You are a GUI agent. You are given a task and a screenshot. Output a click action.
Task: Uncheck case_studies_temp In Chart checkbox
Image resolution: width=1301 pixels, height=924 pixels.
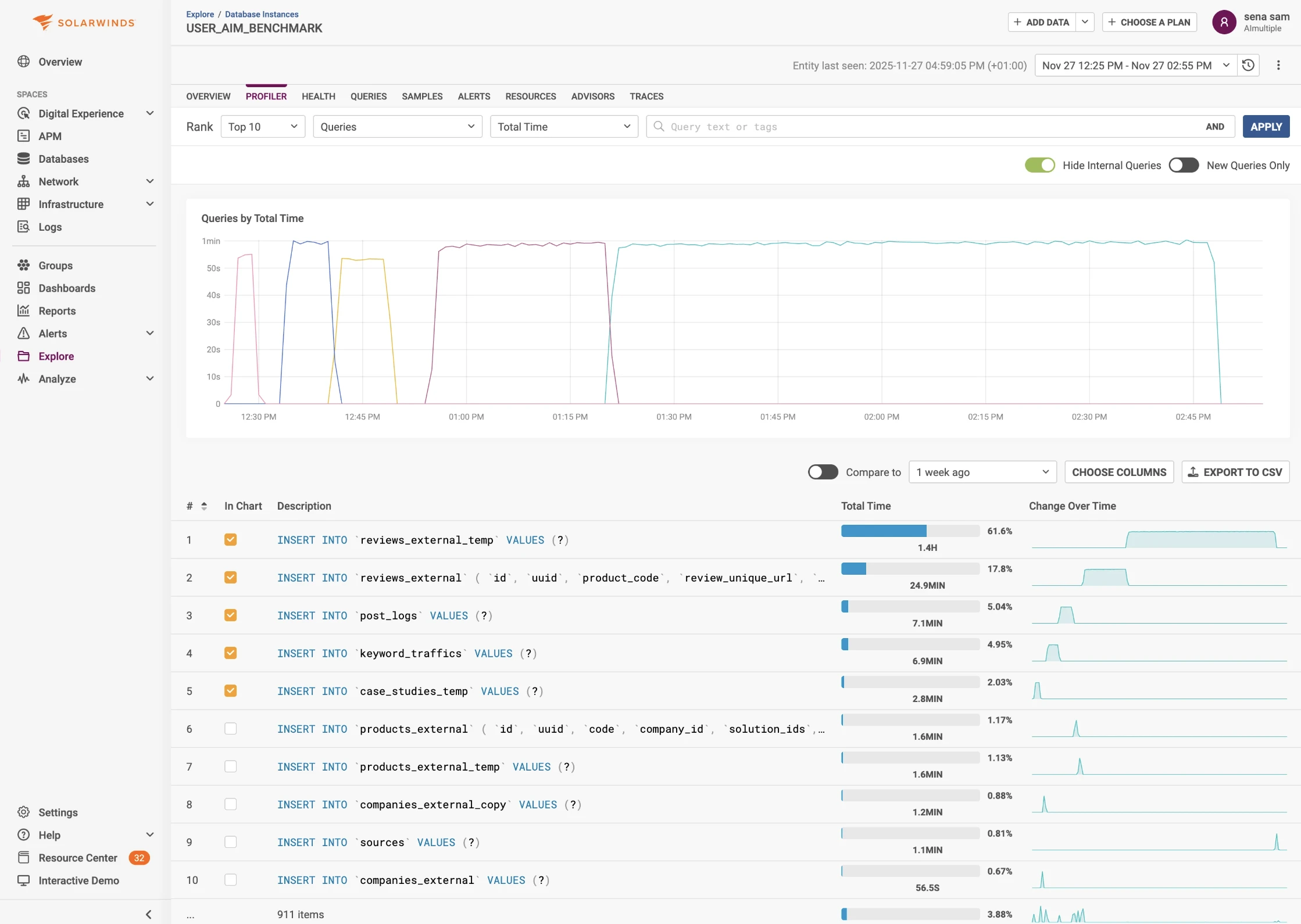tap(230, 691)
